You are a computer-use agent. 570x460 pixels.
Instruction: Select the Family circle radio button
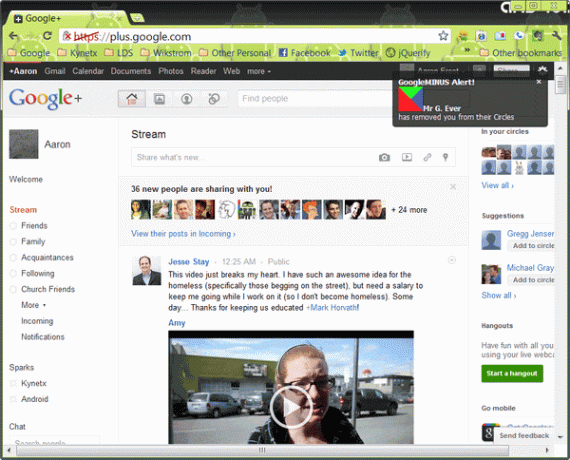13,242
